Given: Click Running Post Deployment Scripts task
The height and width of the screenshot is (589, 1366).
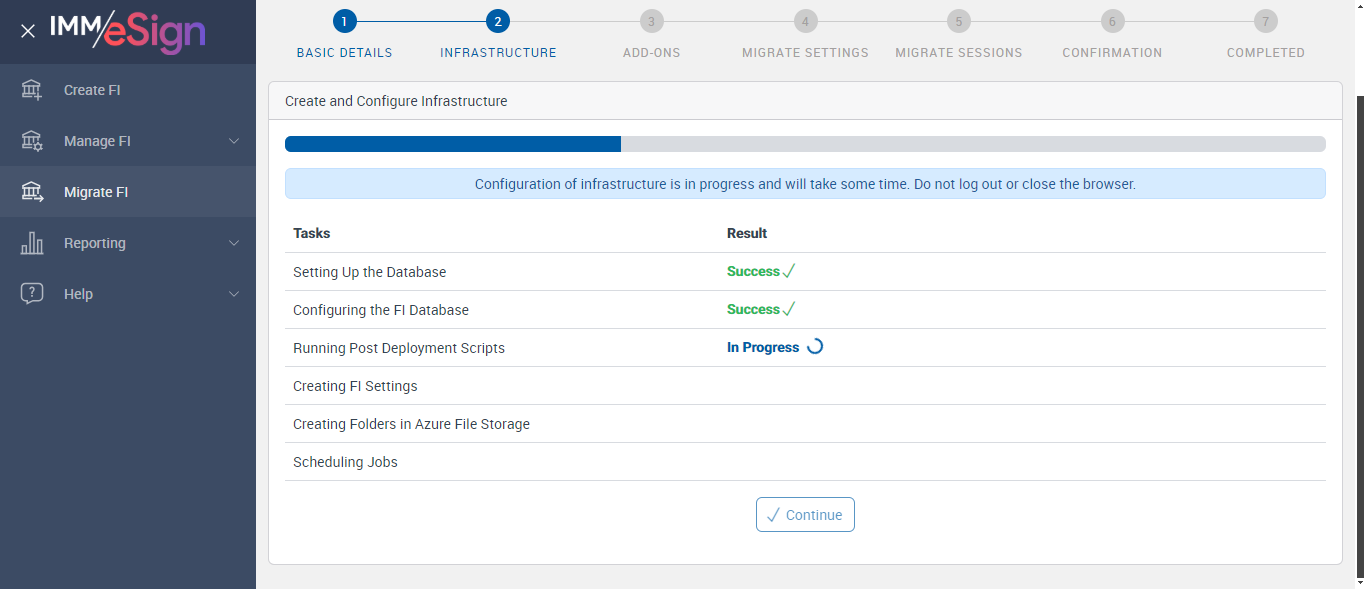Looking at the screenshot, I should [399, 348].
